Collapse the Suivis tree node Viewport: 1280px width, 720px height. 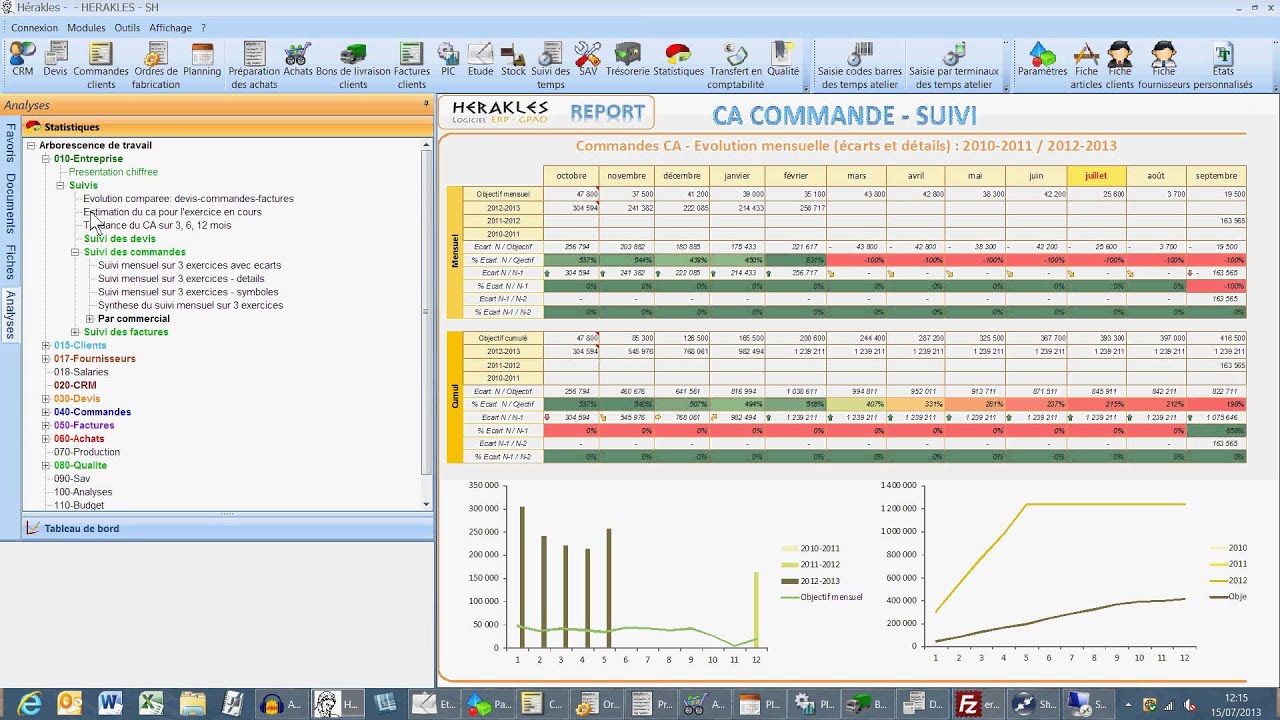(60, 186)
